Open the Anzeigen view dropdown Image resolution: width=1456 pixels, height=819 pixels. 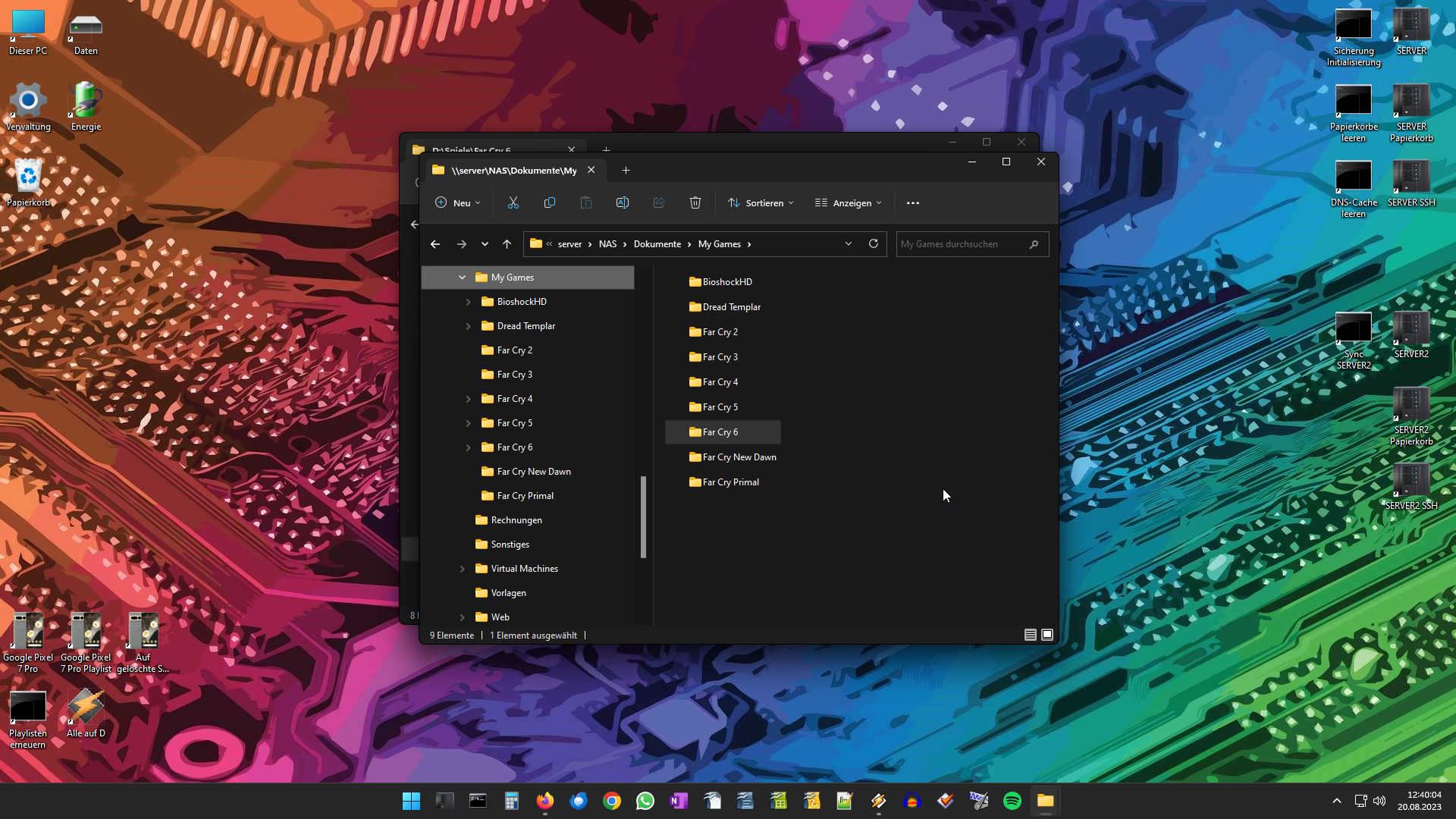tap(849, 202)
